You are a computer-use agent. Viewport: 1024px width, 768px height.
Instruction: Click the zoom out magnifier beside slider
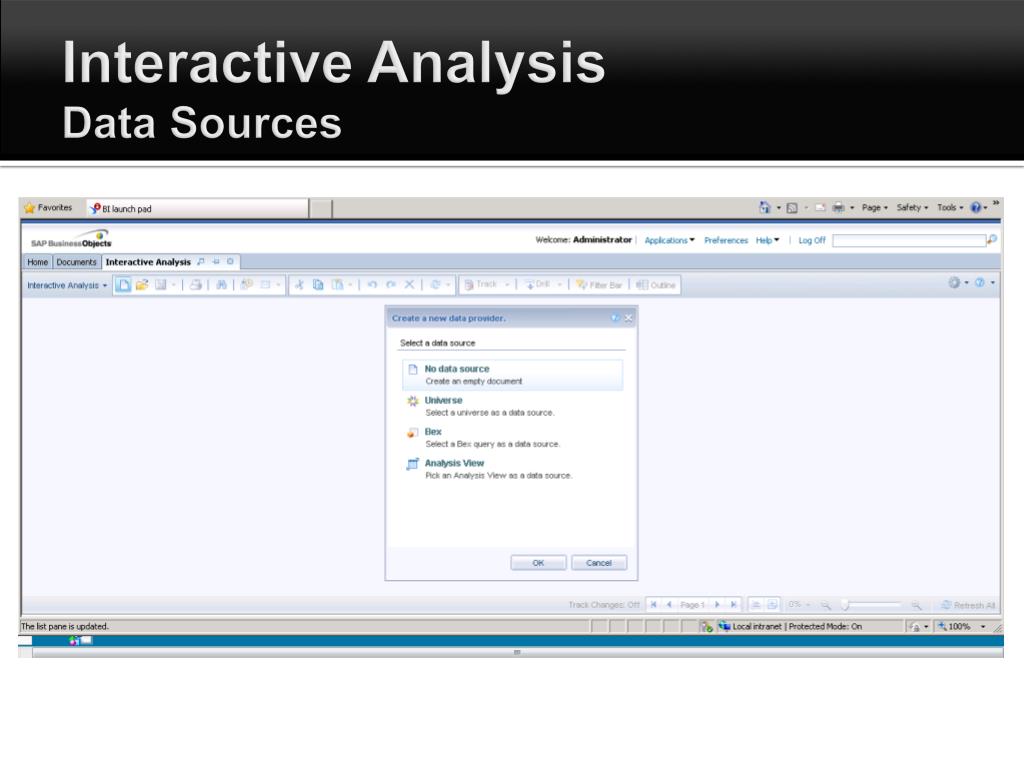[x=825, y=605]
